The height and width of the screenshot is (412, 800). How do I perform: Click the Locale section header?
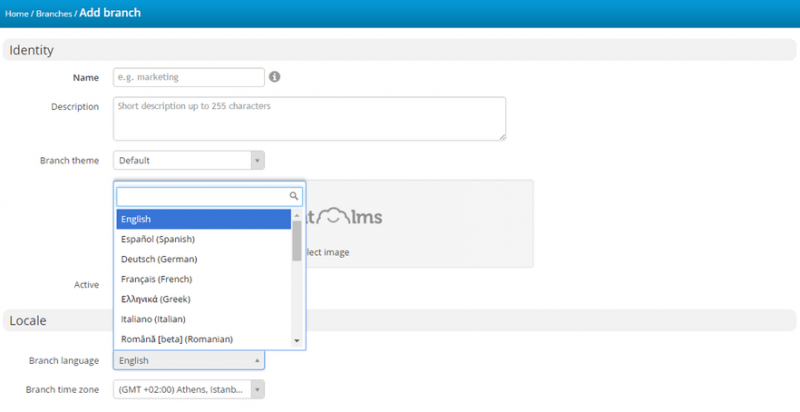pos(399,321)
